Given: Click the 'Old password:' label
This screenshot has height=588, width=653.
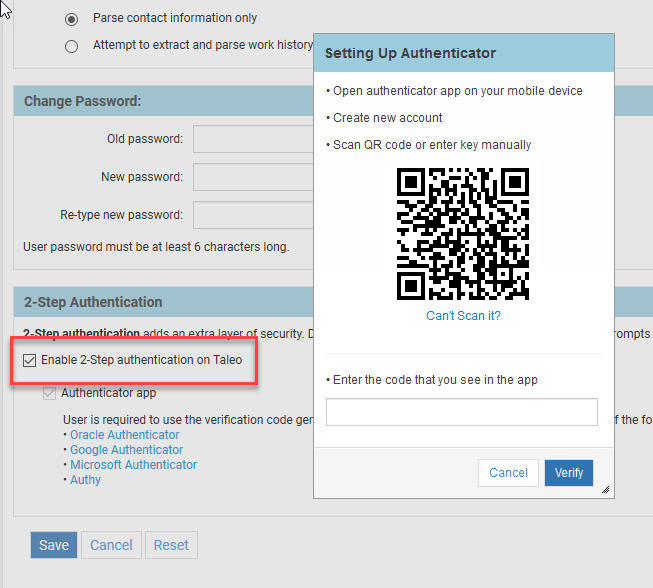Looking at the screenshot, I should click(x=145, y=139).
